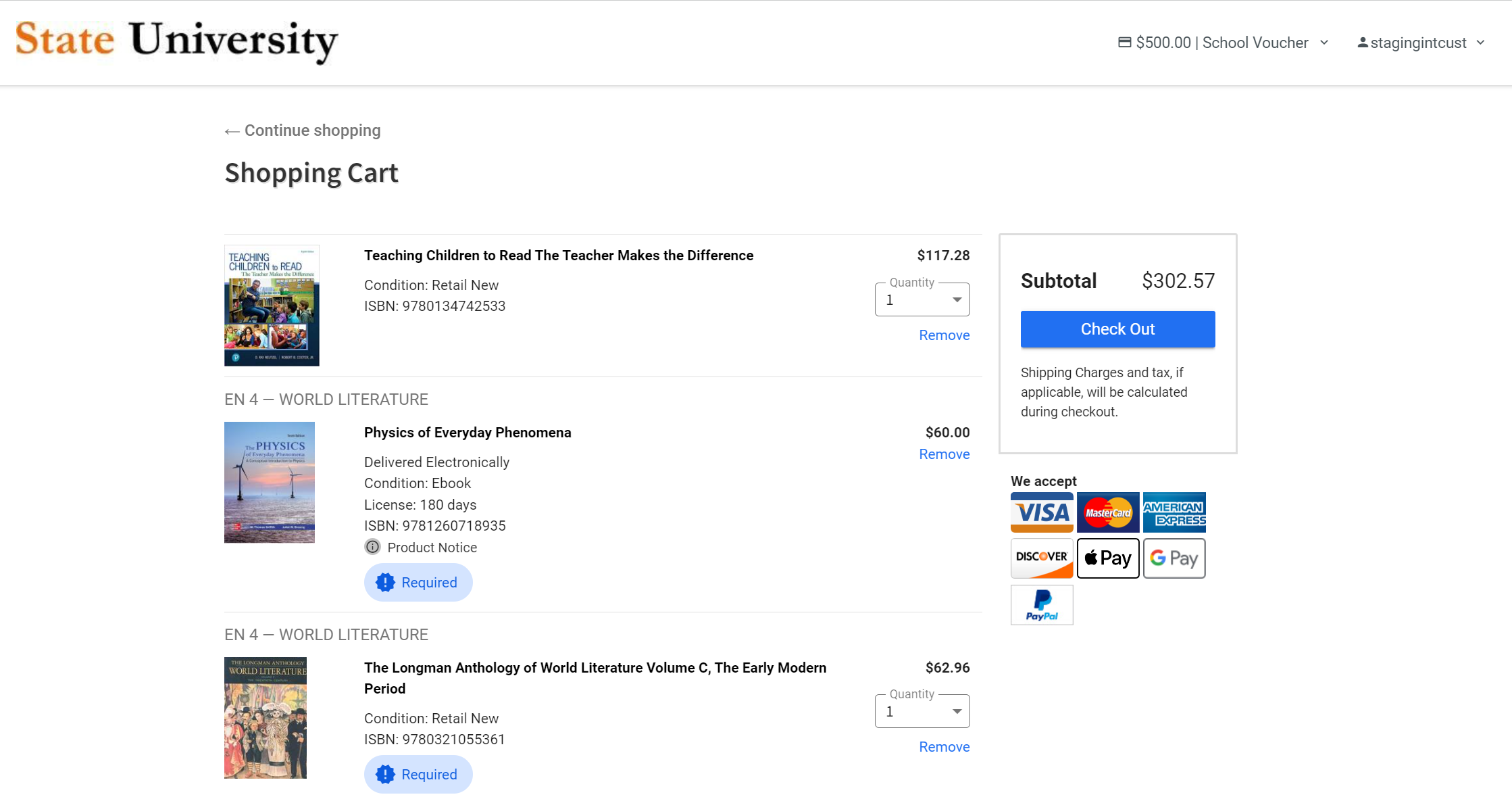Click the Apple Pay icon

click(x=1107, y=558)
